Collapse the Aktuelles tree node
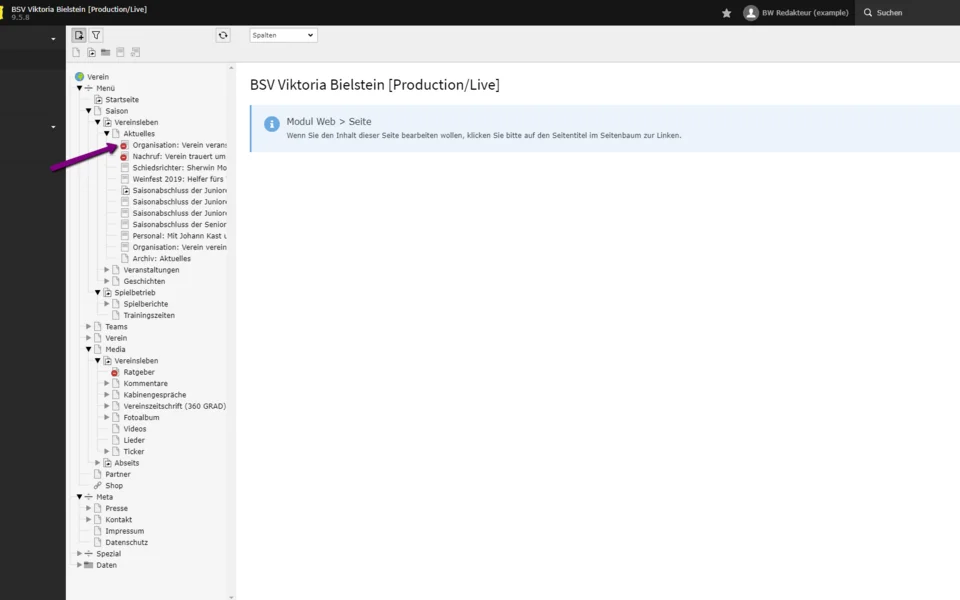 pyautogui.click(x=107, y=134)
